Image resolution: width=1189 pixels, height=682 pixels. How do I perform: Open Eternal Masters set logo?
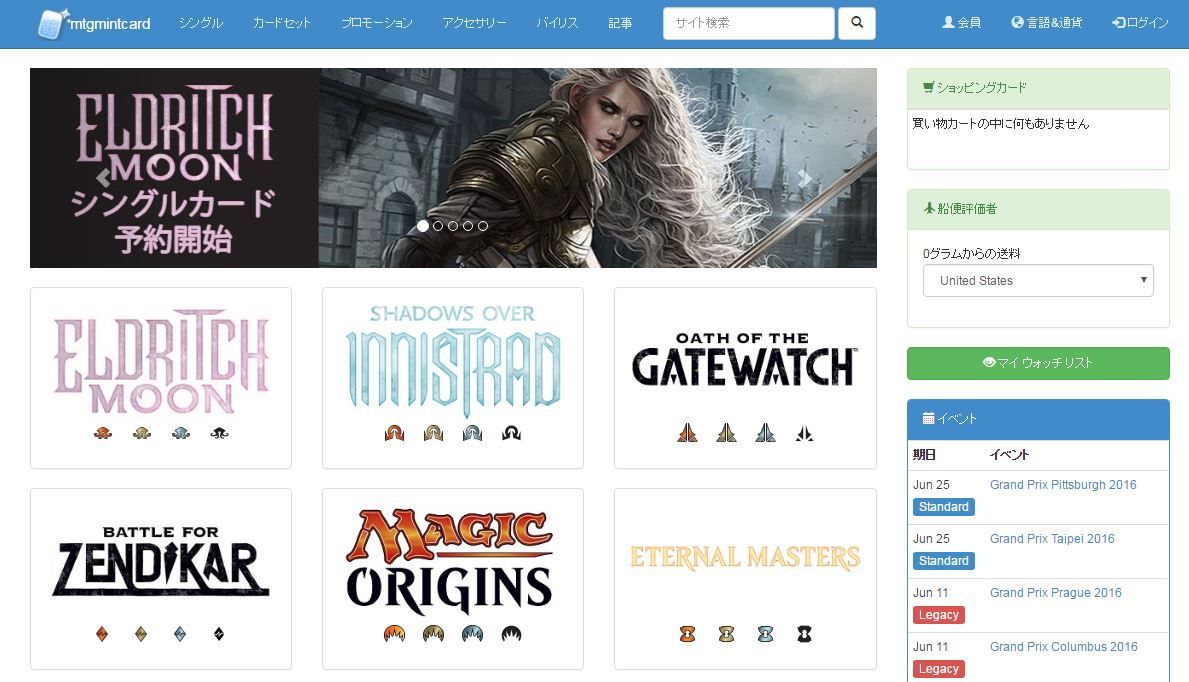745,558
